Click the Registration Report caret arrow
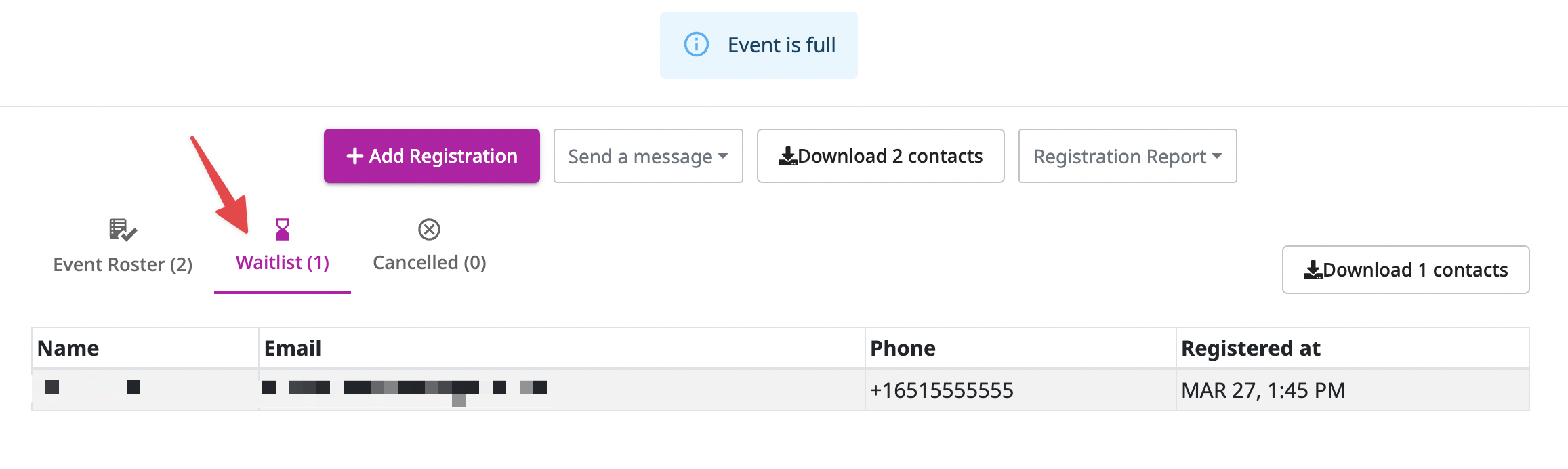The height and width of the screenshot is (469, 1568). pos(1217,156)
